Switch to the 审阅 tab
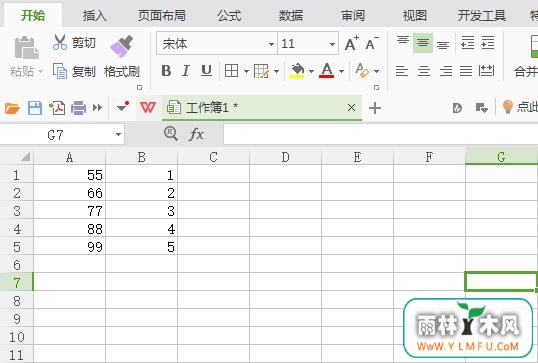 (353, 15)
